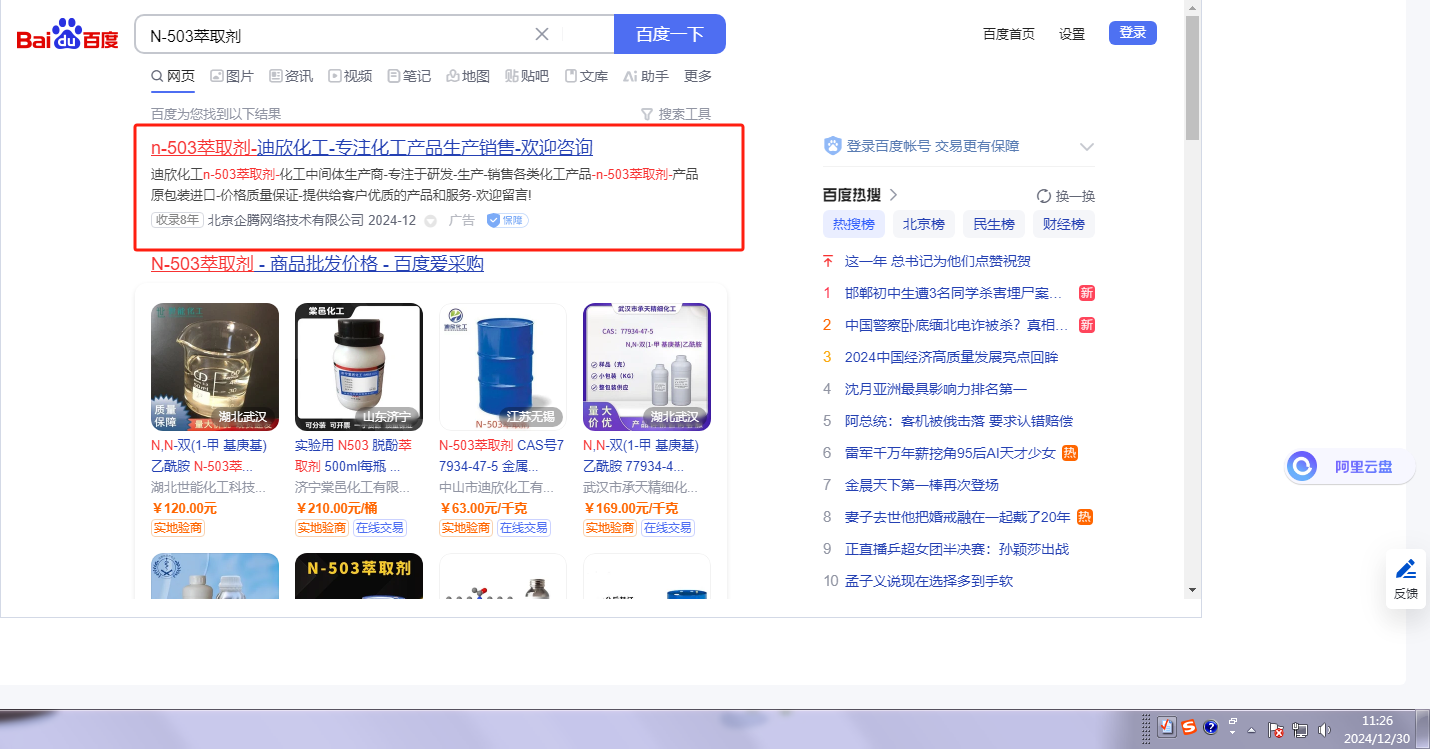Clear the search box with the X icon
This screenshot has width=1430, height=749.
(x=542, y=34)
